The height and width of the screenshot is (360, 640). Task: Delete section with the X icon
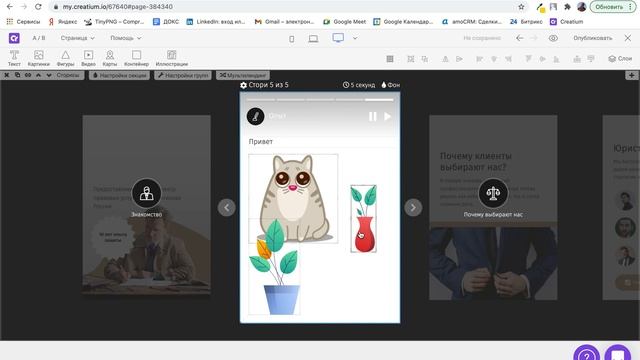[x=7, y=75]
